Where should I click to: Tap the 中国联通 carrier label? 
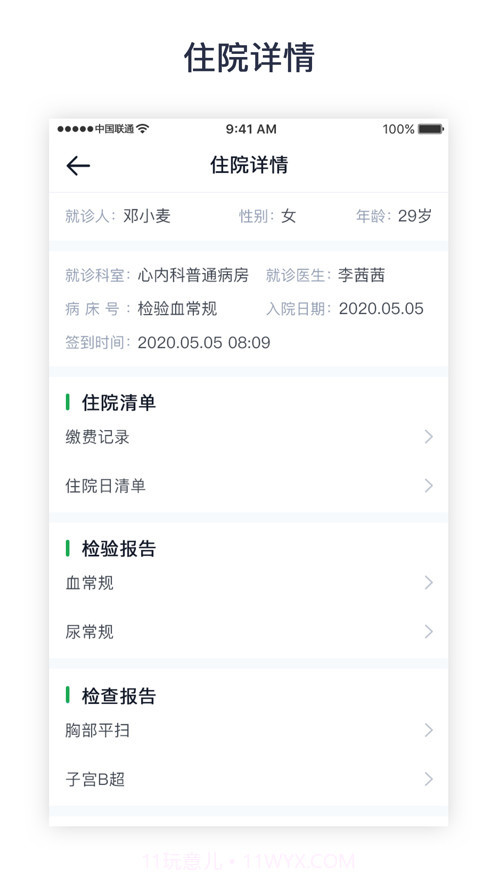pos(114,129)
